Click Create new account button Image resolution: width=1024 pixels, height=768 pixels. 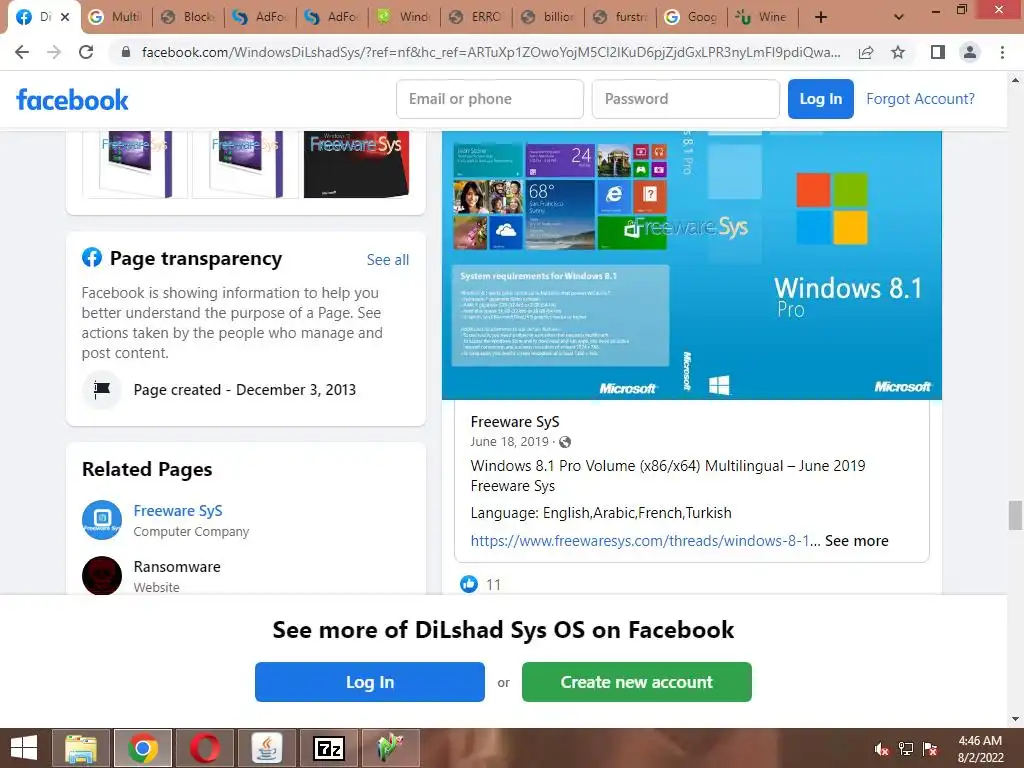click(637, 682)
